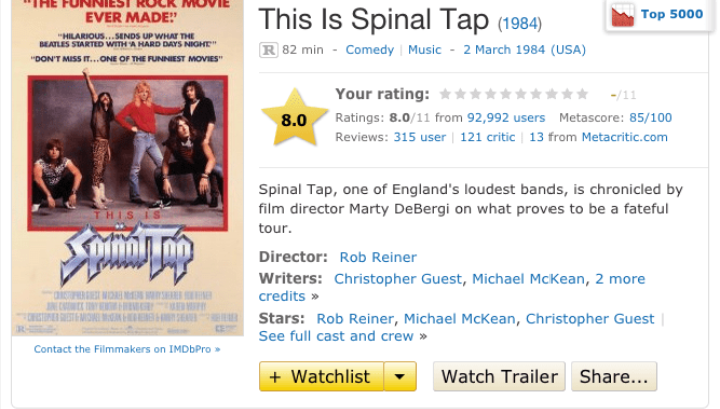The image size is (720, 409).
Task: Rate the movie with the first star
Action: point(446,94)
